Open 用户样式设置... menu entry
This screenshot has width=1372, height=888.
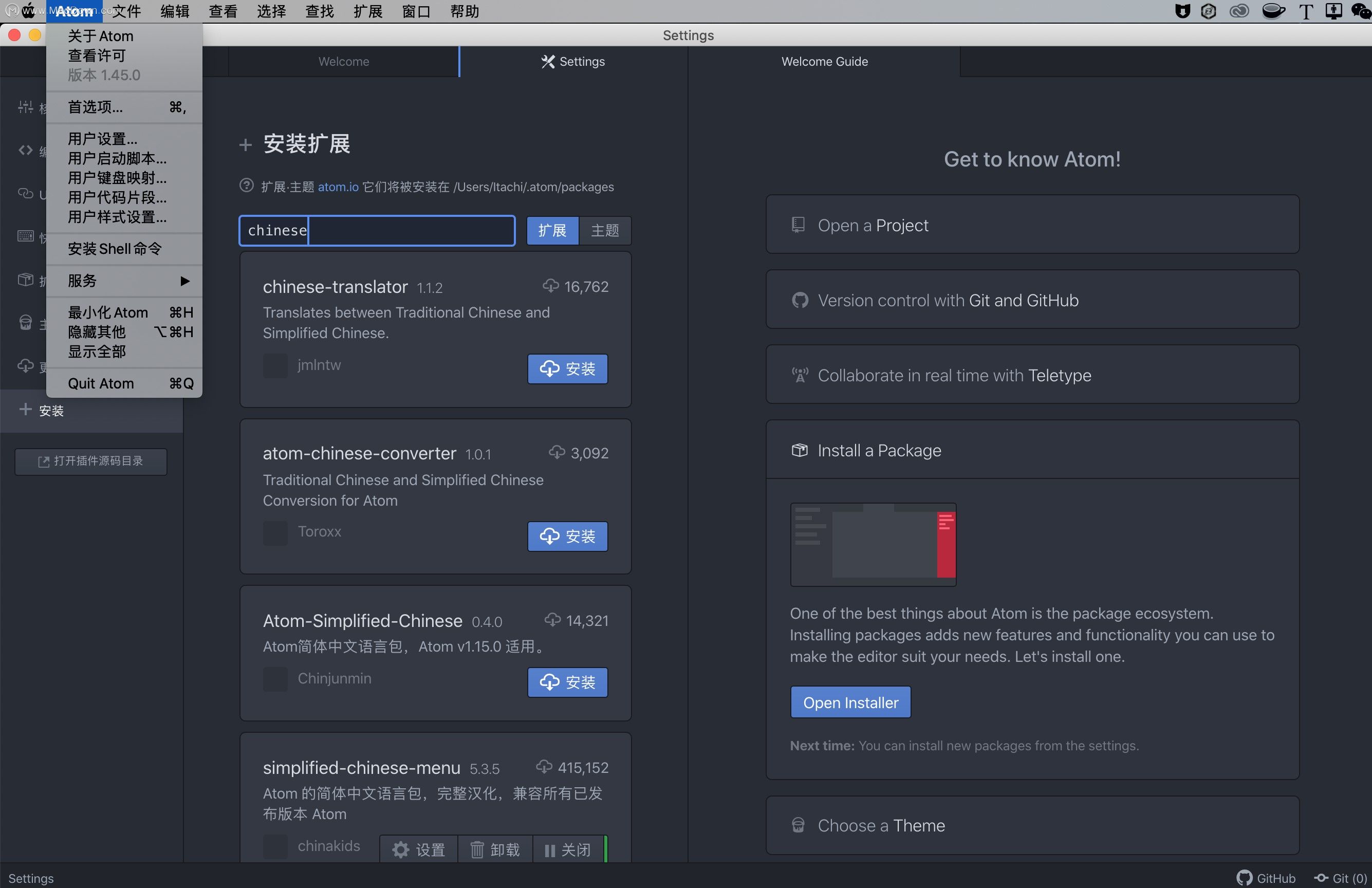point(124,217)
